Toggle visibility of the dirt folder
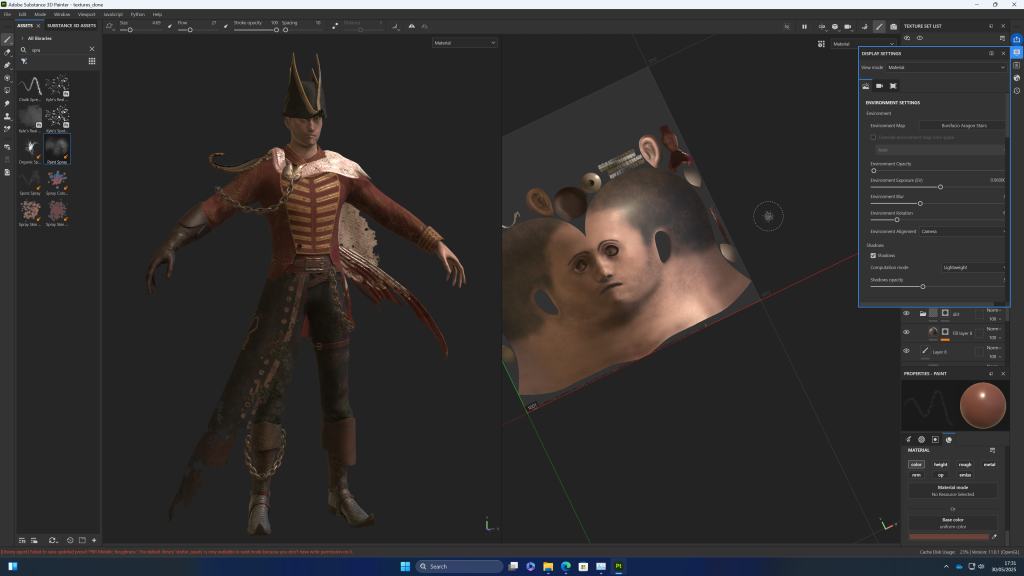 [x=906, y=314]
